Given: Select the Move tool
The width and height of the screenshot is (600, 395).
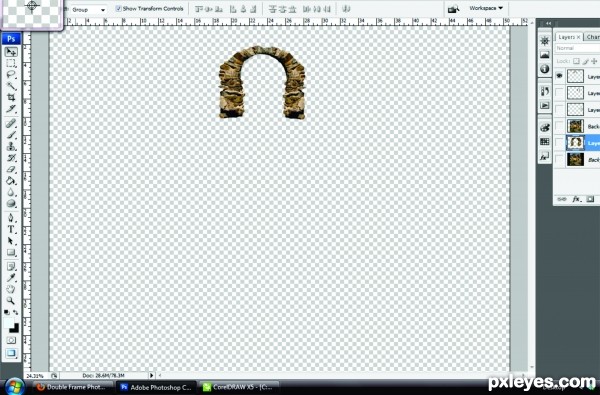Looking at the screenshot, I should pyautogui.click(x=11, y=52).
